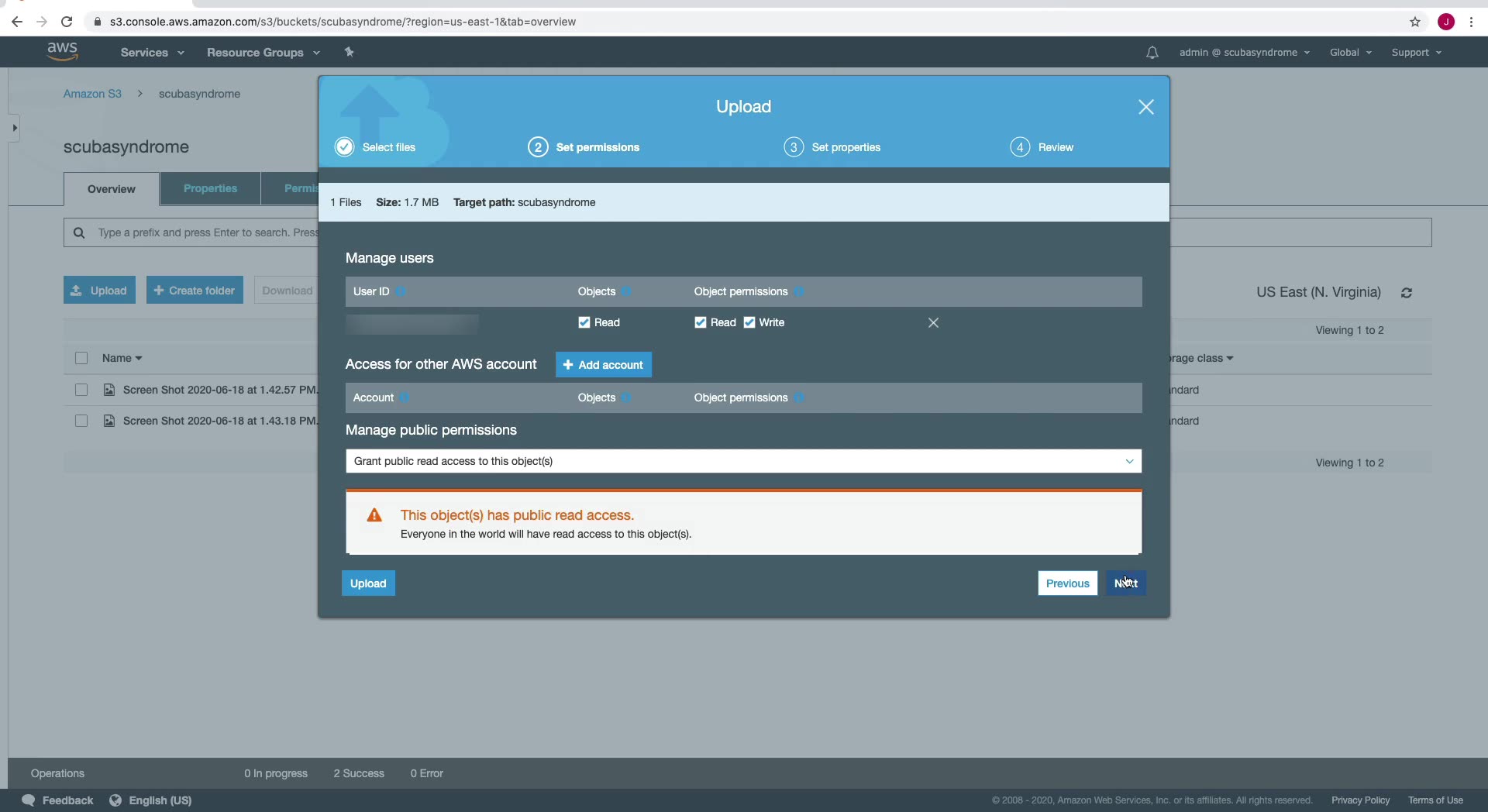The width and height of the screenshot is (1488, 812).
Task: Click the globe icon next to English (US)
Action: pyautogui.click(x=115, y=800)
